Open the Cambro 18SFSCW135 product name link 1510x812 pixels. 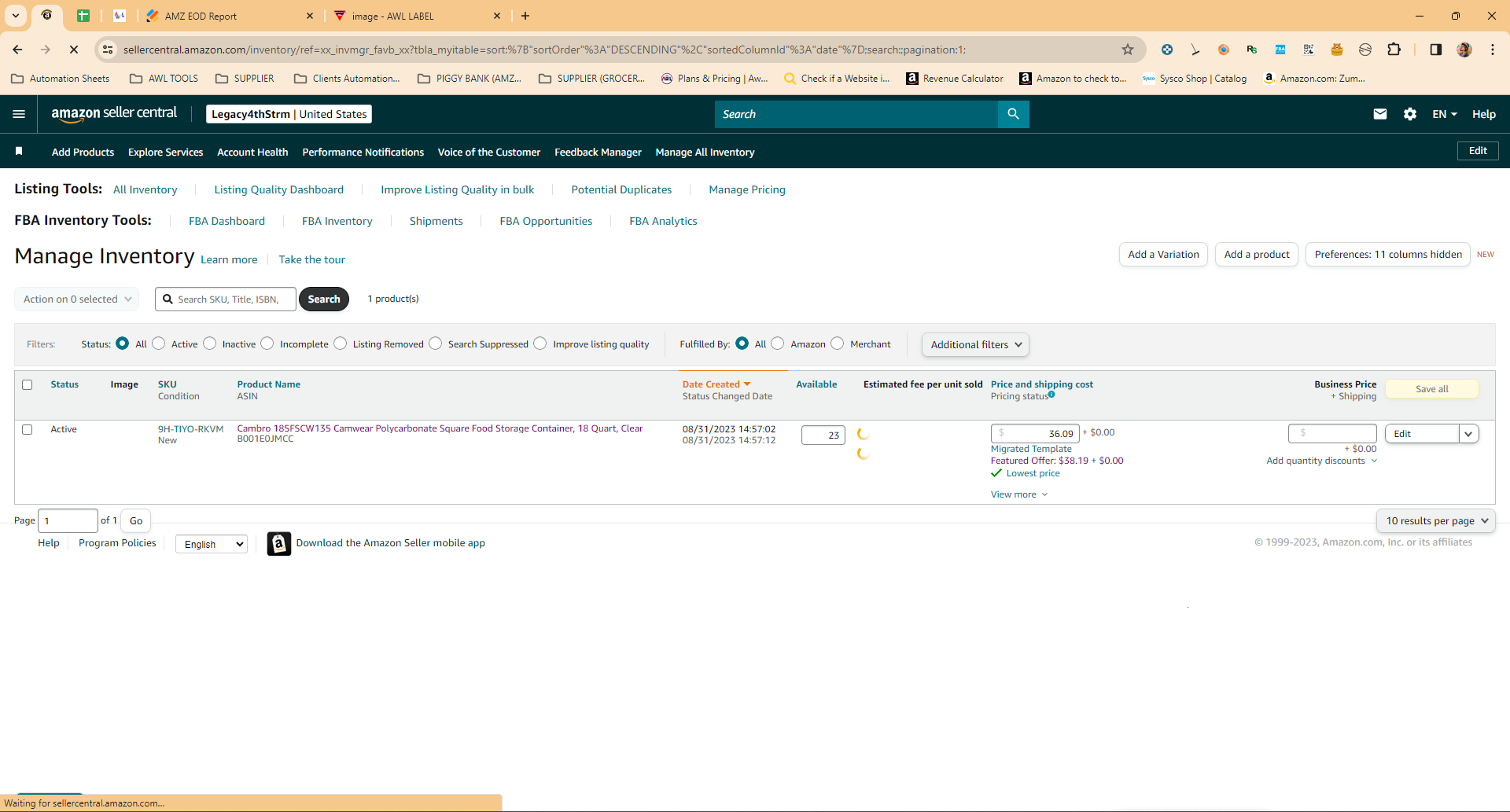(x=440, y=428)
